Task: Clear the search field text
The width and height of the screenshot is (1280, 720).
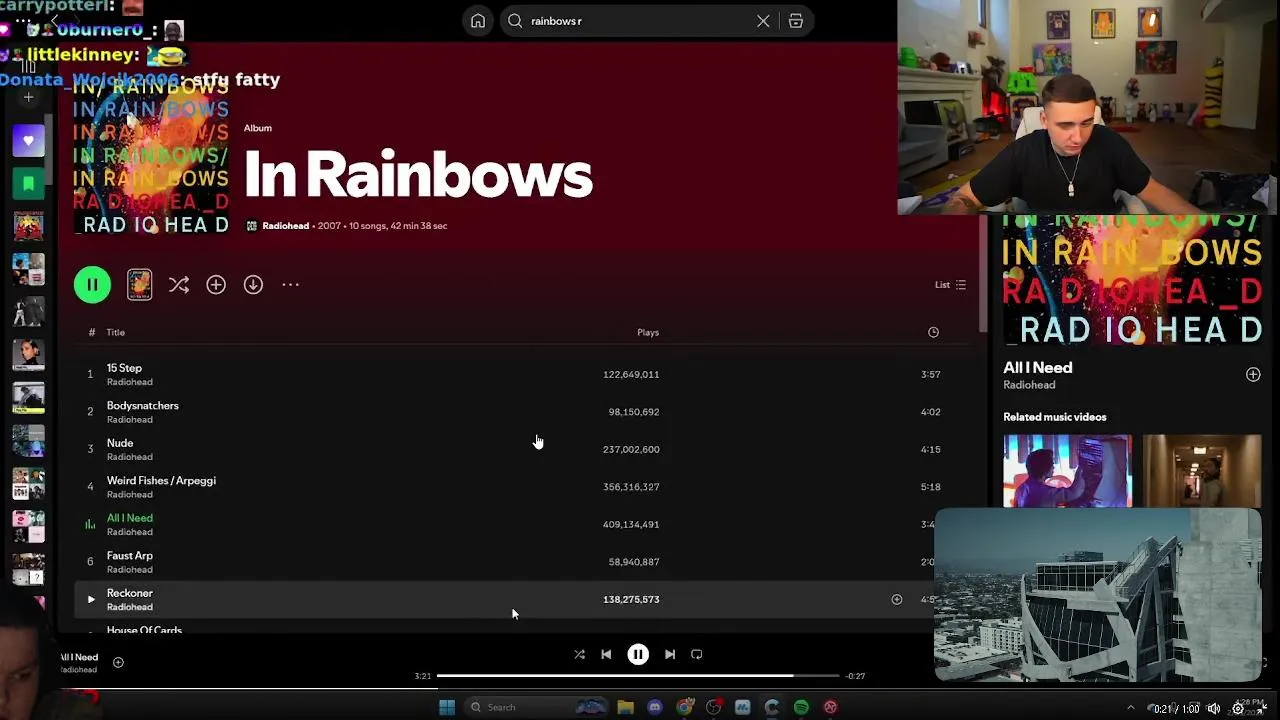Action: click(763, 21)
